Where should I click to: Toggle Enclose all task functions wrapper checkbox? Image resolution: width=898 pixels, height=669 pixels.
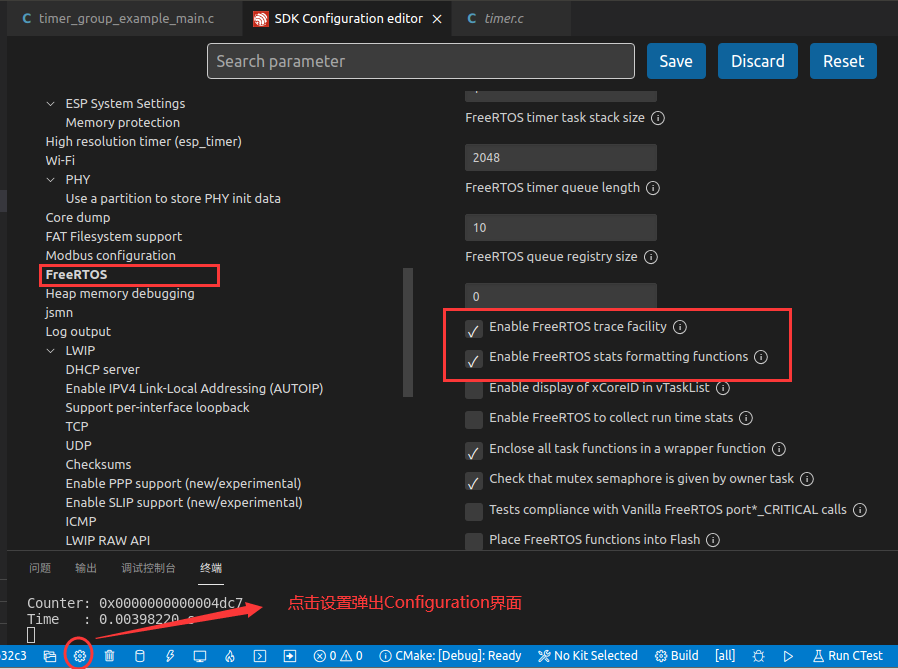pyautogui.click(x=474, y=451)
